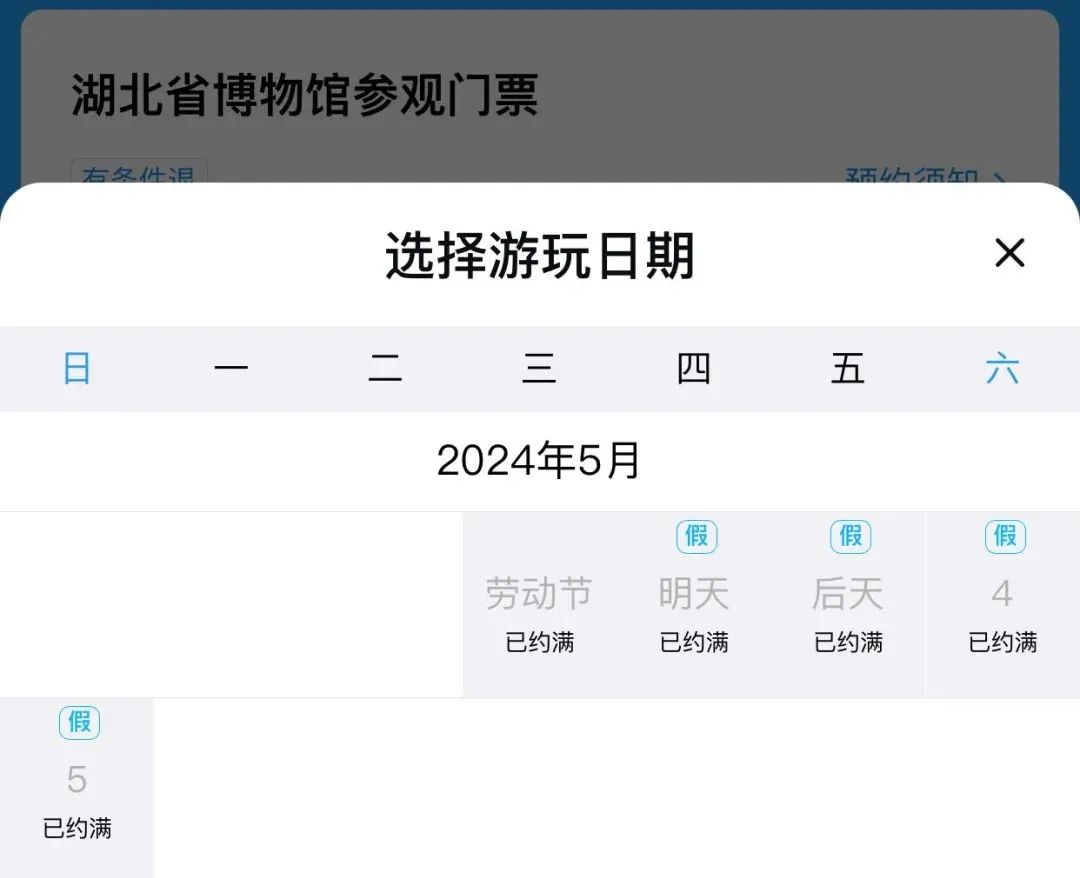Image resolution: width=1080 pixels, height=878 pixels.
Task: Close the date selection sheet
Action: pyautogui.click(x=1010, y=253)
